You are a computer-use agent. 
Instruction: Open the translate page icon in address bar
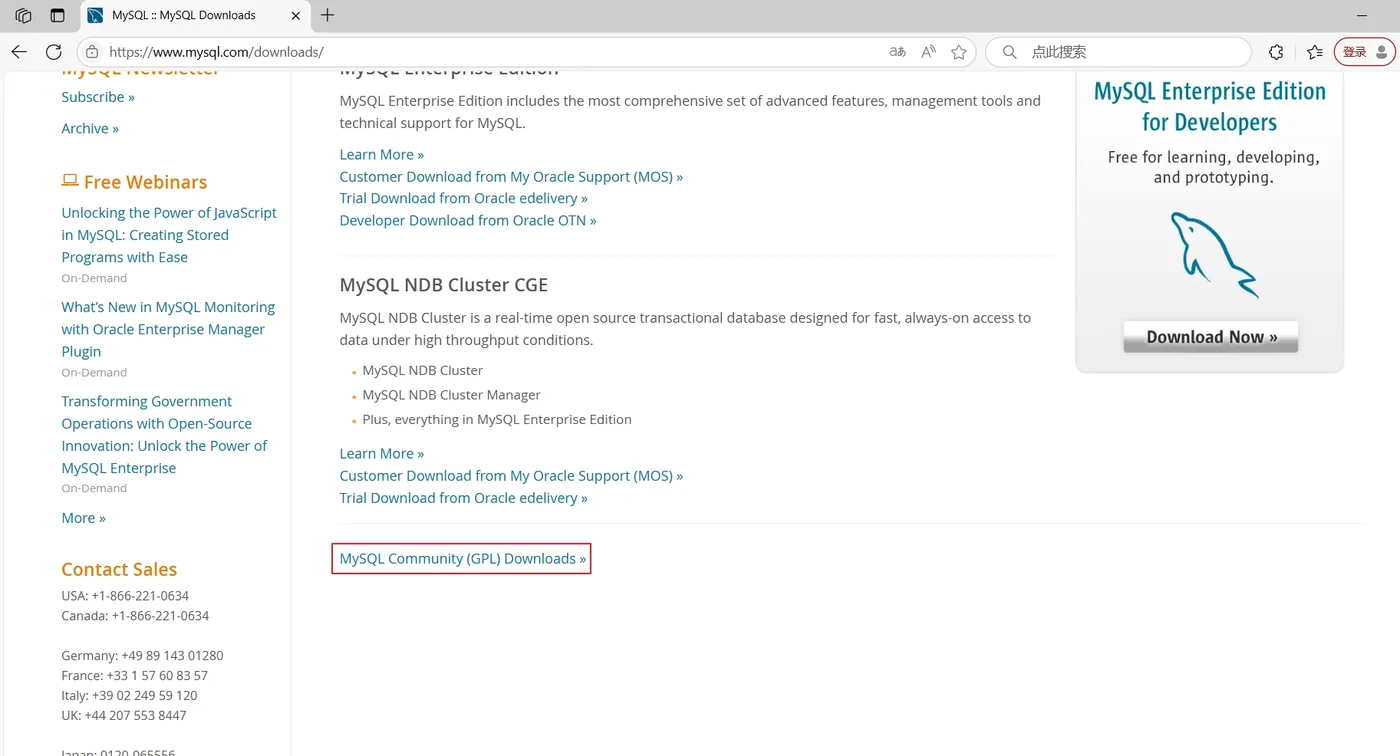(897, 52)
